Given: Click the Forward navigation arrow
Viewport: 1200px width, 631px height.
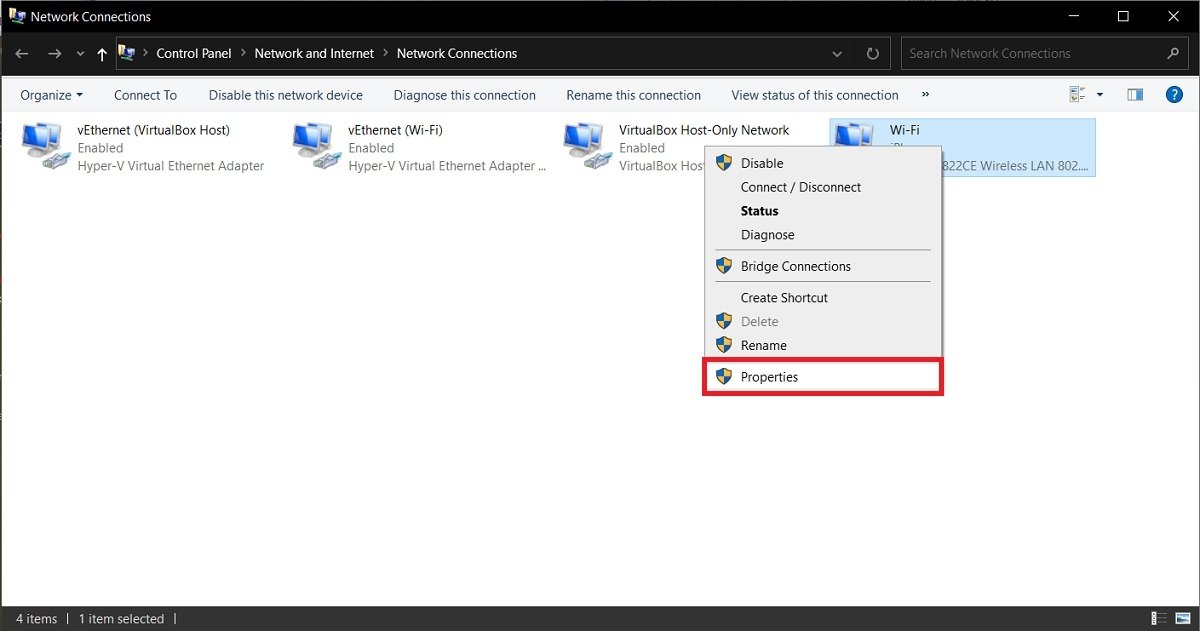Looking at the screenshot, I should (55, 54).
